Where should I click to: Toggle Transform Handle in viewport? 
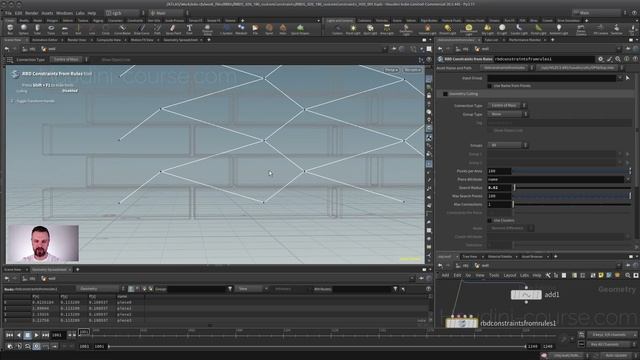pos(36,101)
